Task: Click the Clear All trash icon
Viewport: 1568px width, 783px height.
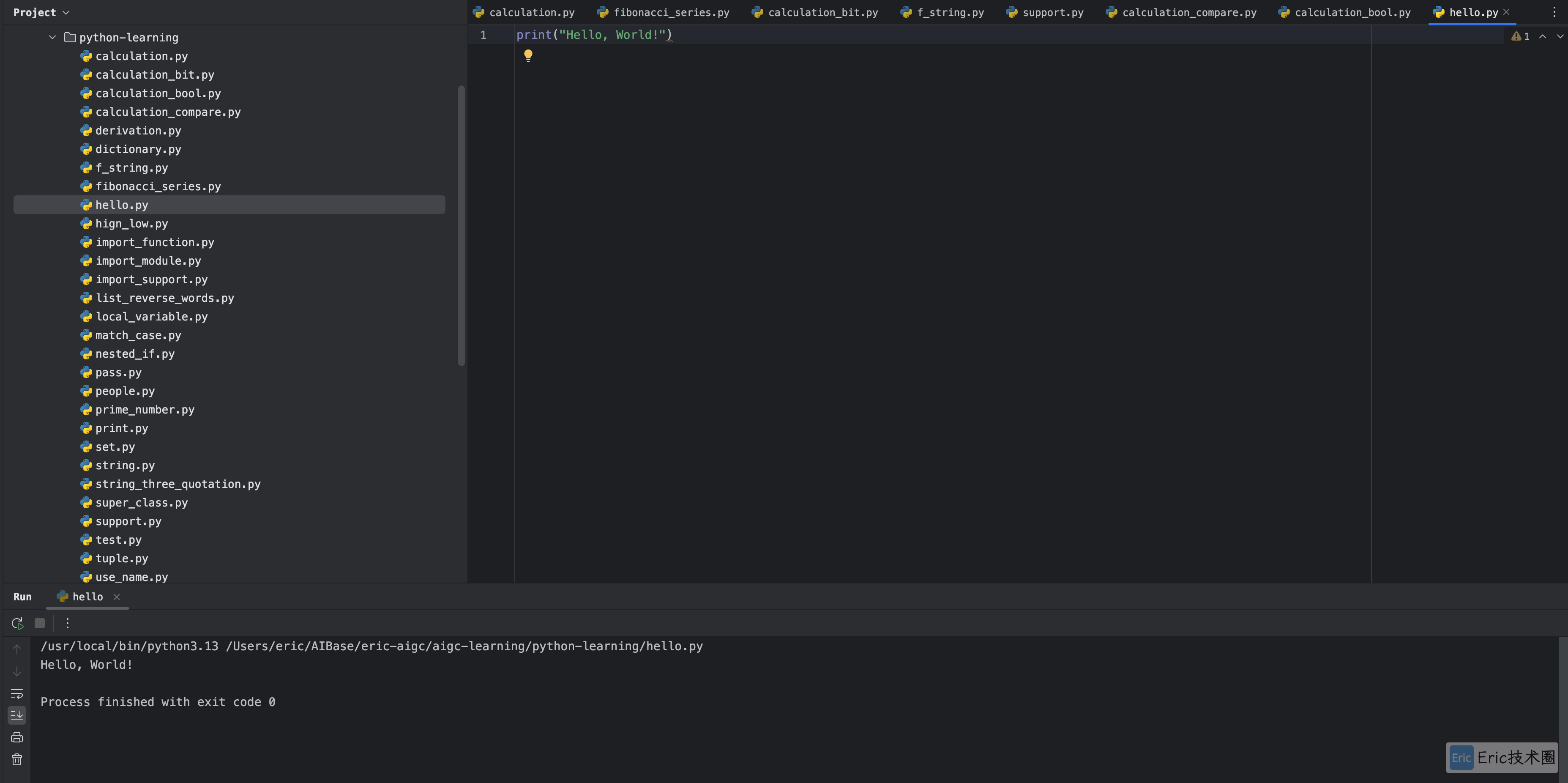Action: tap(17, 759)
